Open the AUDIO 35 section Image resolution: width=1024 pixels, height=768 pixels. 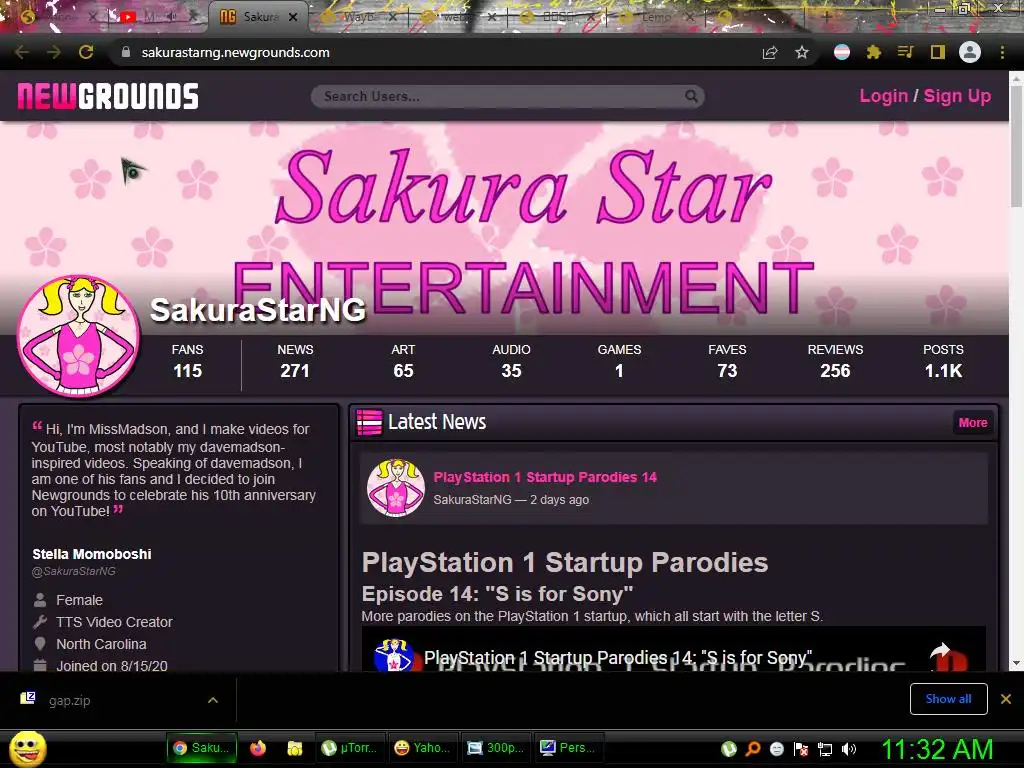pyautogui.click(x=511, y=361)
